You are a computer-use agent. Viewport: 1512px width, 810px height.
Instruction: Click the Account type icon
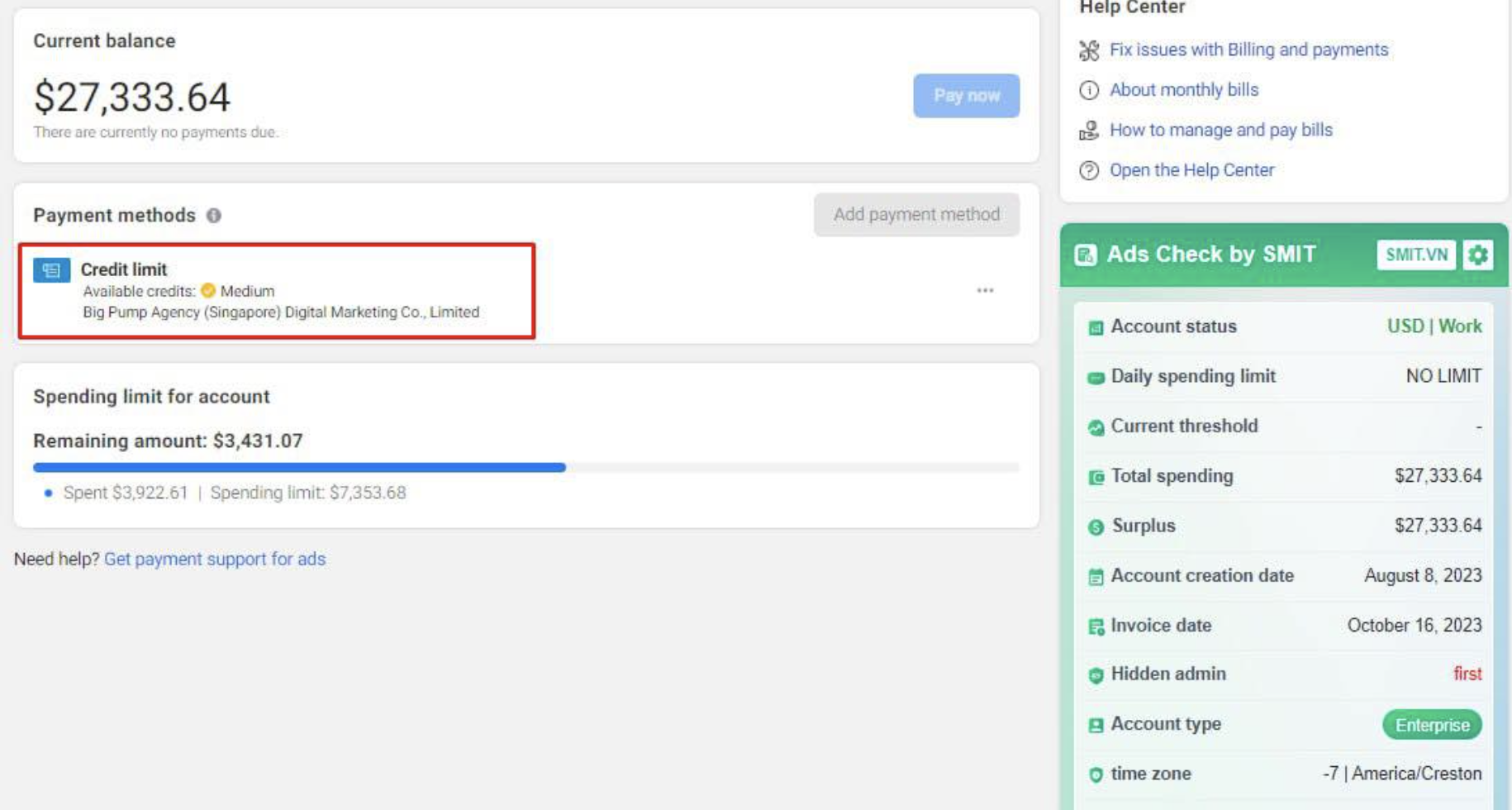[1096, 725]
